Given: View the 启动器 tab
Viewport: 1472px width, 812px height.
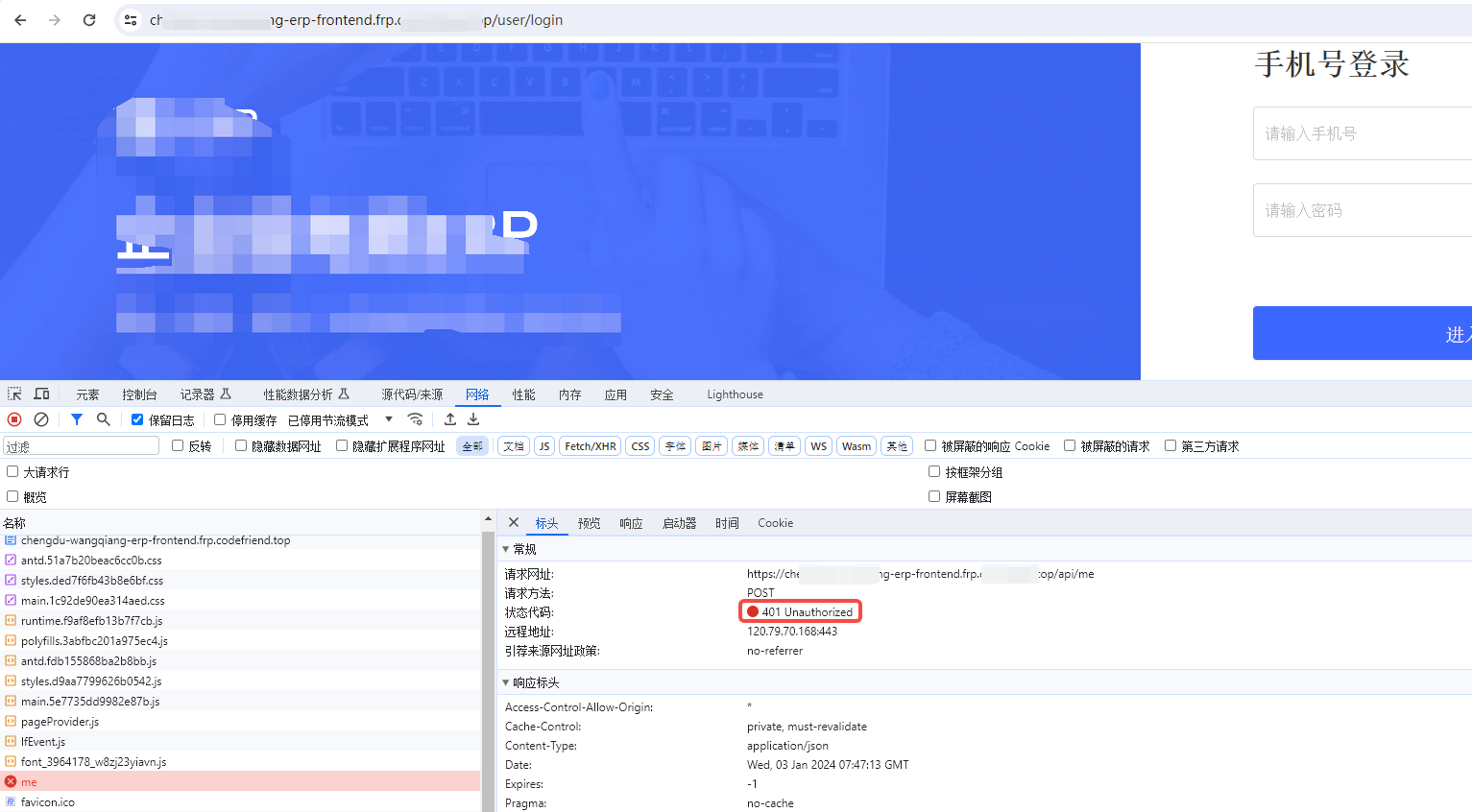Looking at the screenshot, I should (679, 523).
